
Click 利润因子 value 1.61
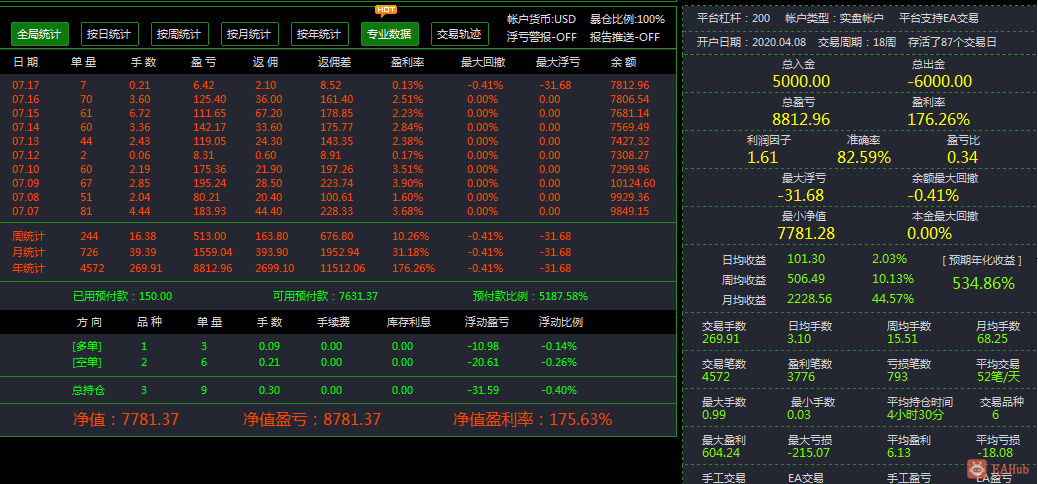763,157
